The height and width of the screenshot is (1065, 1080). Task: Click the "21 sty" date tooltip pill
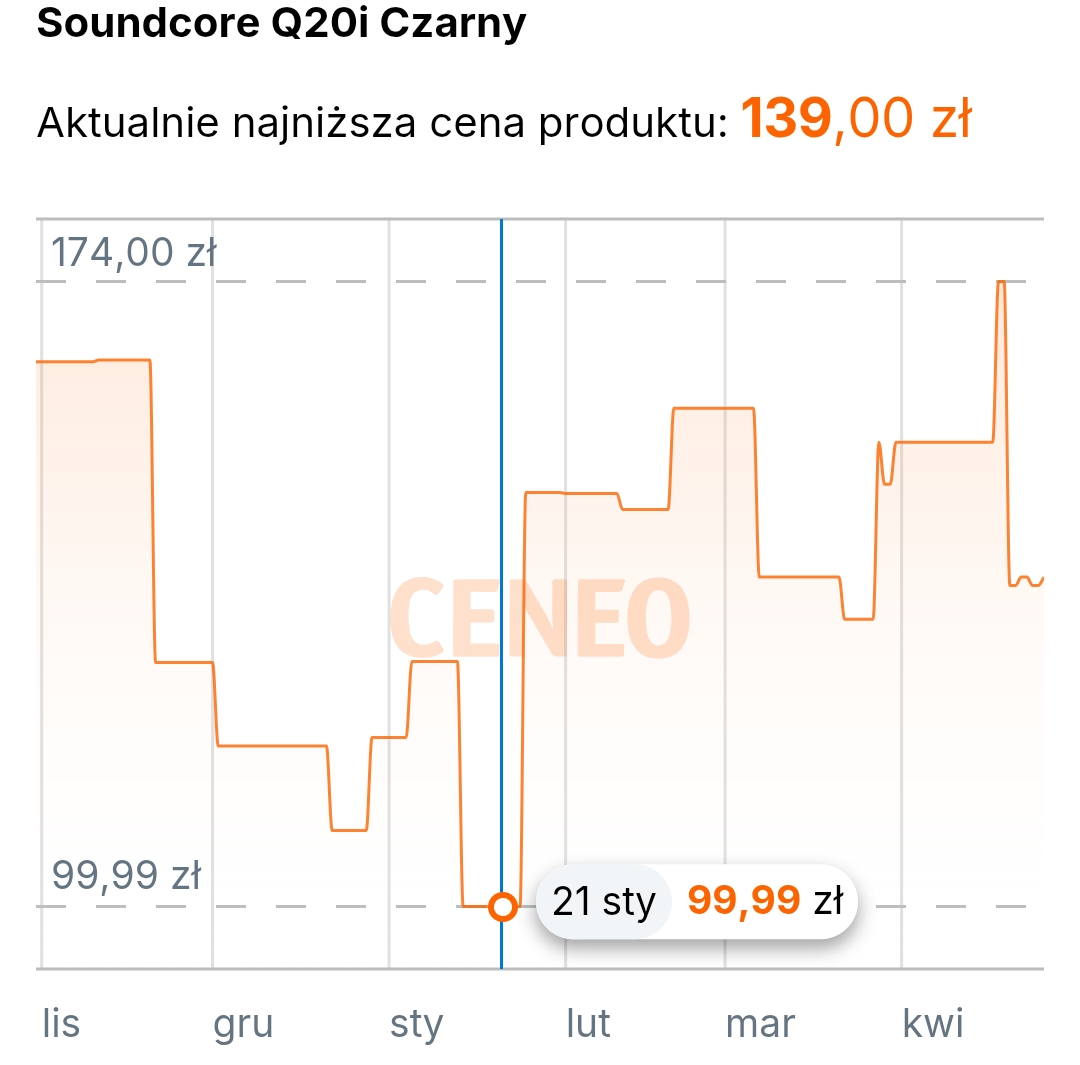pyautogui.click(x=604, y=902)
